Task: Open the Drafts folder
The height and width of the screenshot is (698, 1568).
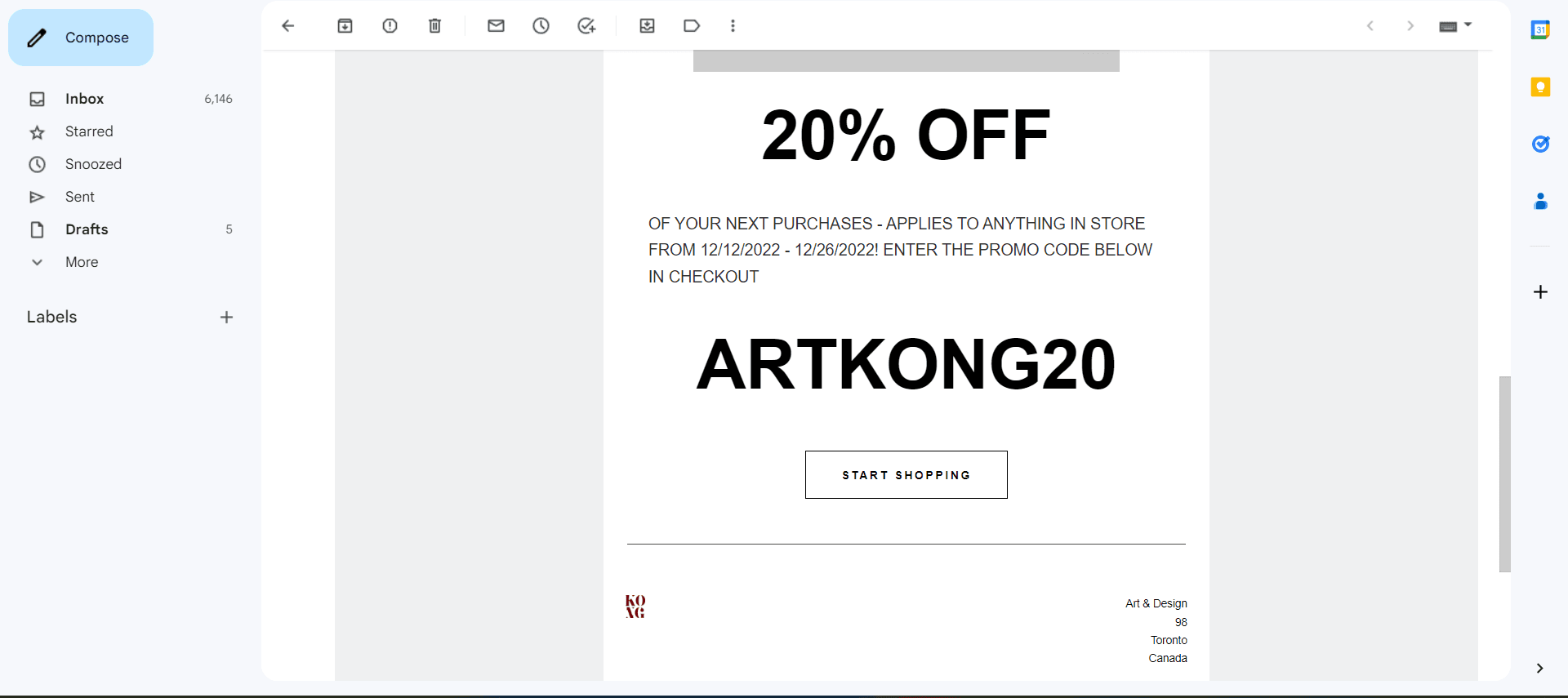Action: coord(131,229)
